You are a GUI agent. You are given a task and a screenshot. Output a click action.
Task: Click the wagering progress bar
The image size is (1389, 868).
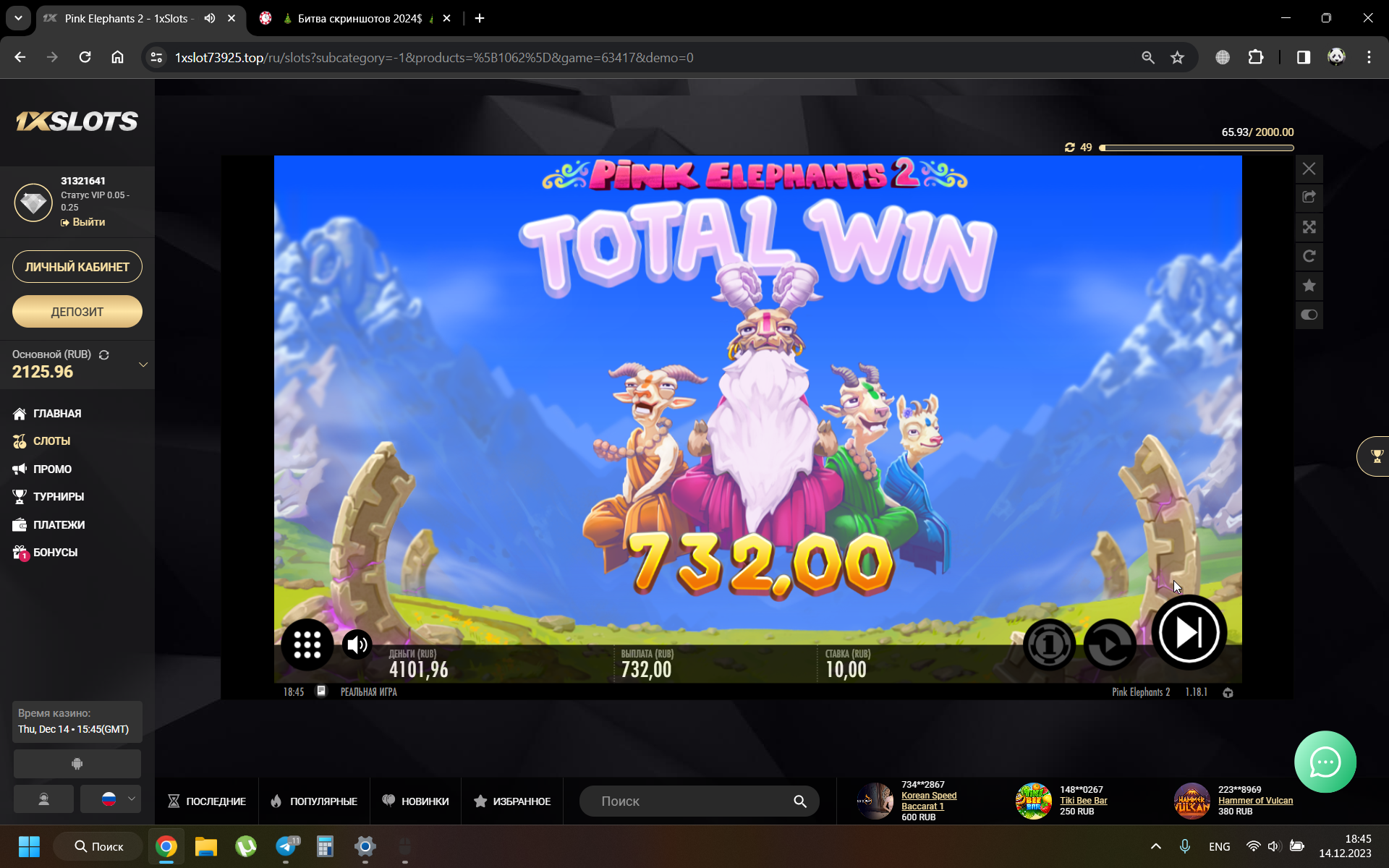click(1196, 148)
